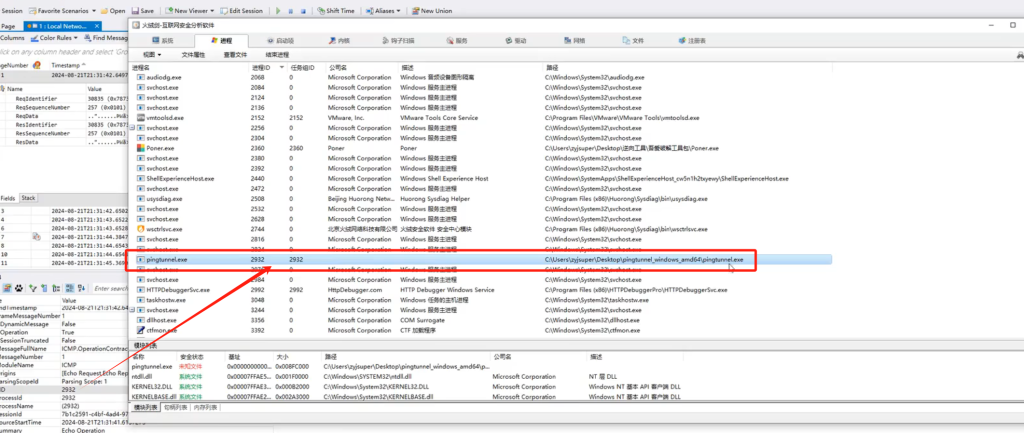Open the 视图 dropdown menu
This screenshot has height=433, width=1024.
coord(152,55)
